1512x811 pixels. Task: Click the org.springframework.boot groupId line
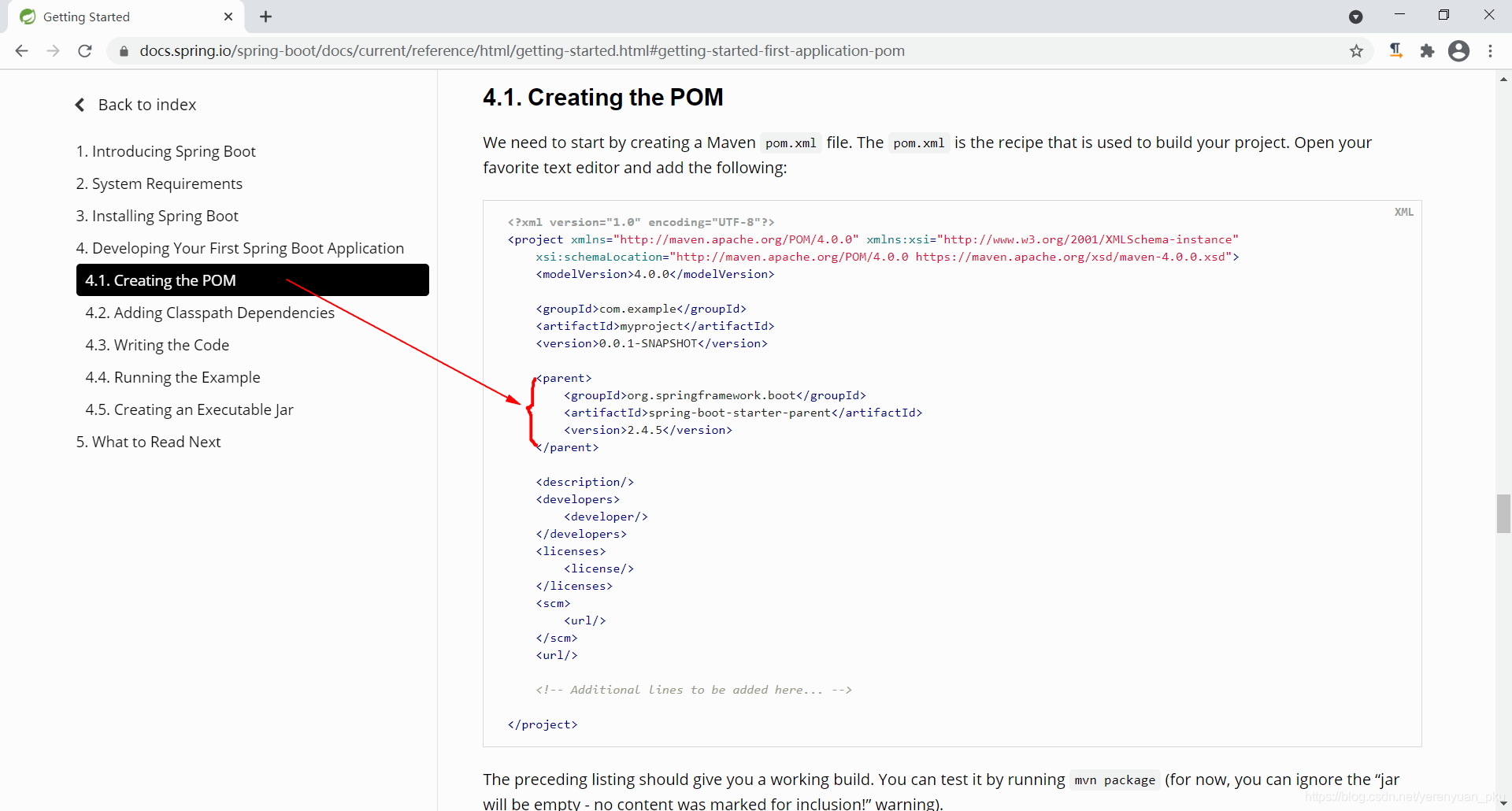tap(714, 395)
